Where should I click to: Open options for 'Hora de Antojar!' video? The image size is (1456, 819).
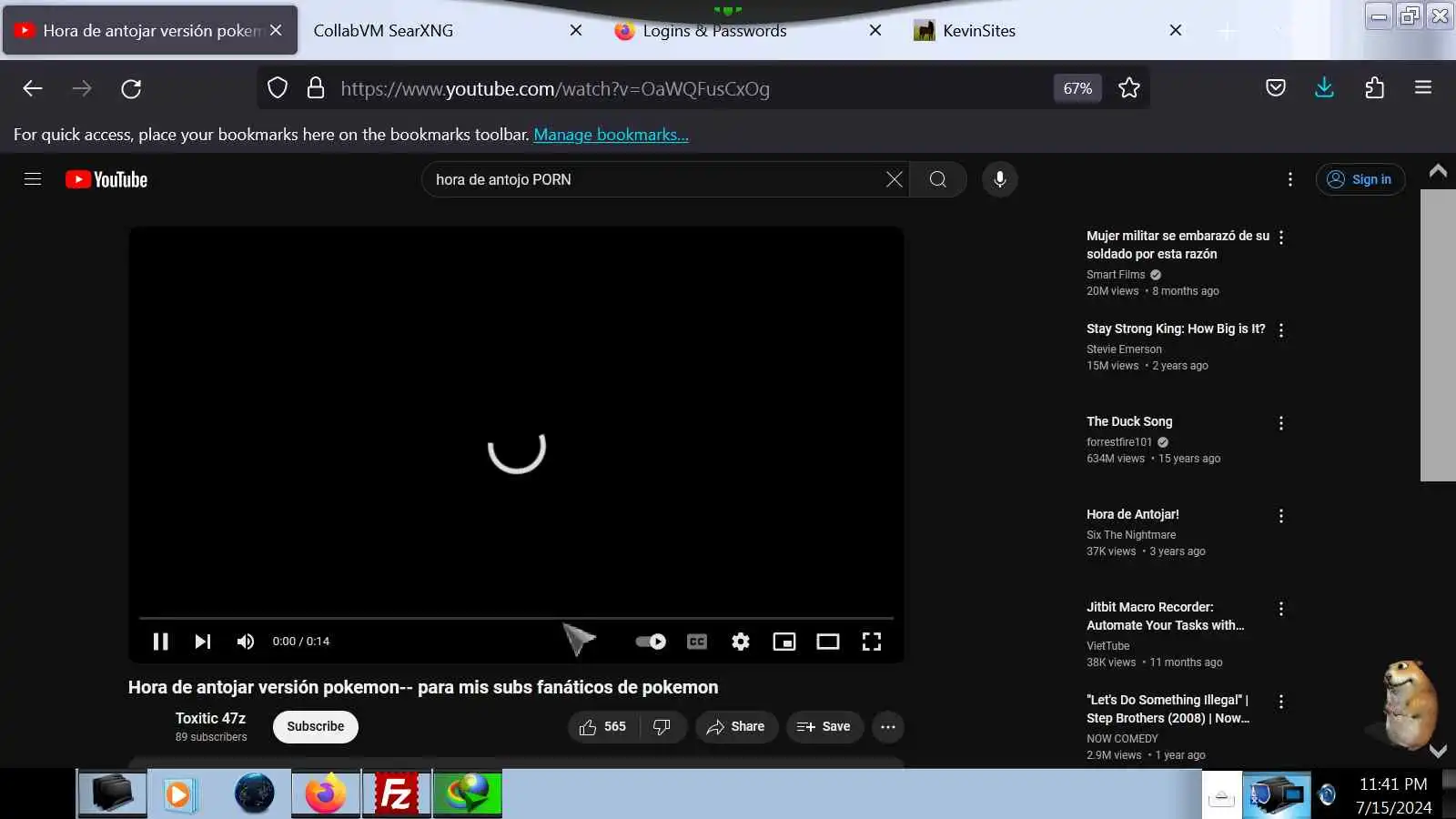coord(1281,516)
